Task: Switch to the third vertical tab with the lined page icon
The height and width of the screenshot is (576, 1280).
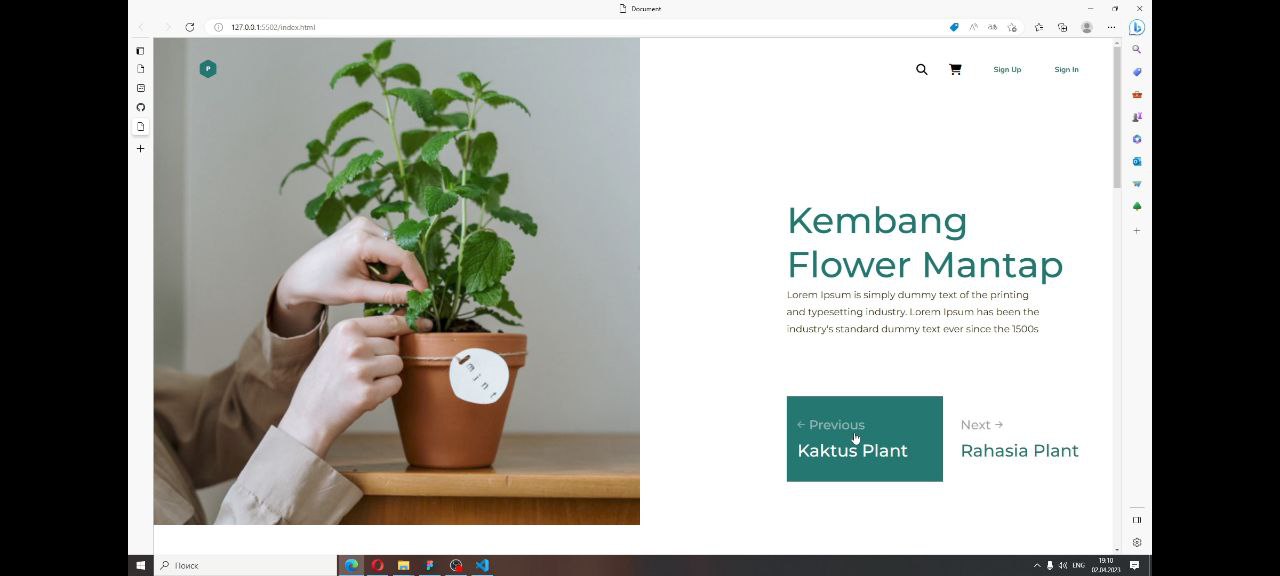Action: [141, 88]
